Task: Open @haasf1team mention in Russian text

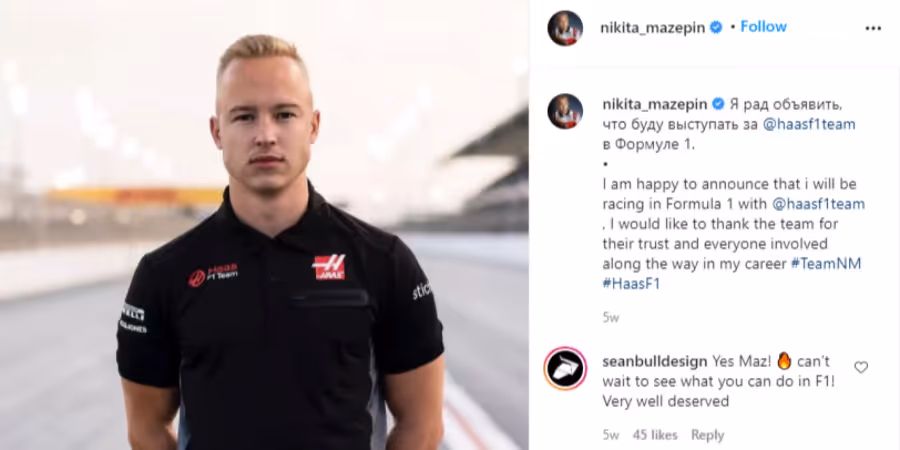Action: [809, 125]
